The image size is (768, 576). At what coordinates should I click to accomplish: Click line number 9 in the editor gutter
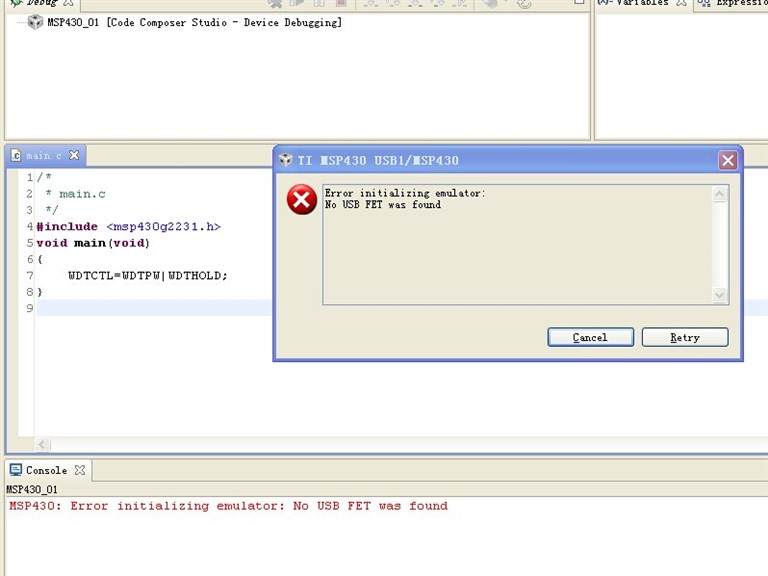29,308
